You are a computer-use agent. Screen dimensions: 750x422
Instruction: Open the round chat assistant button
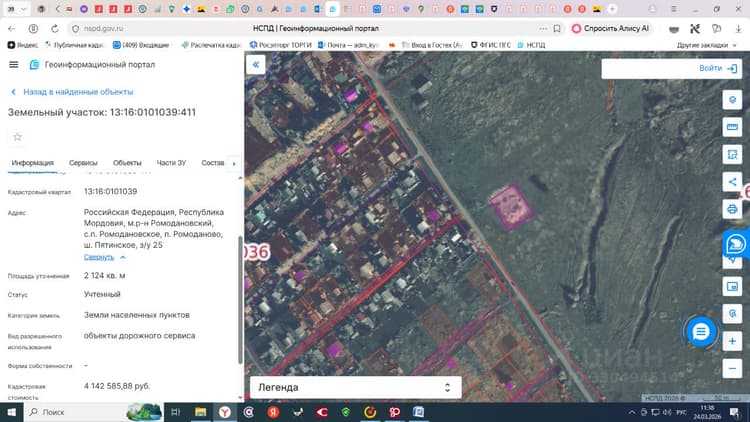coord(701,332)
